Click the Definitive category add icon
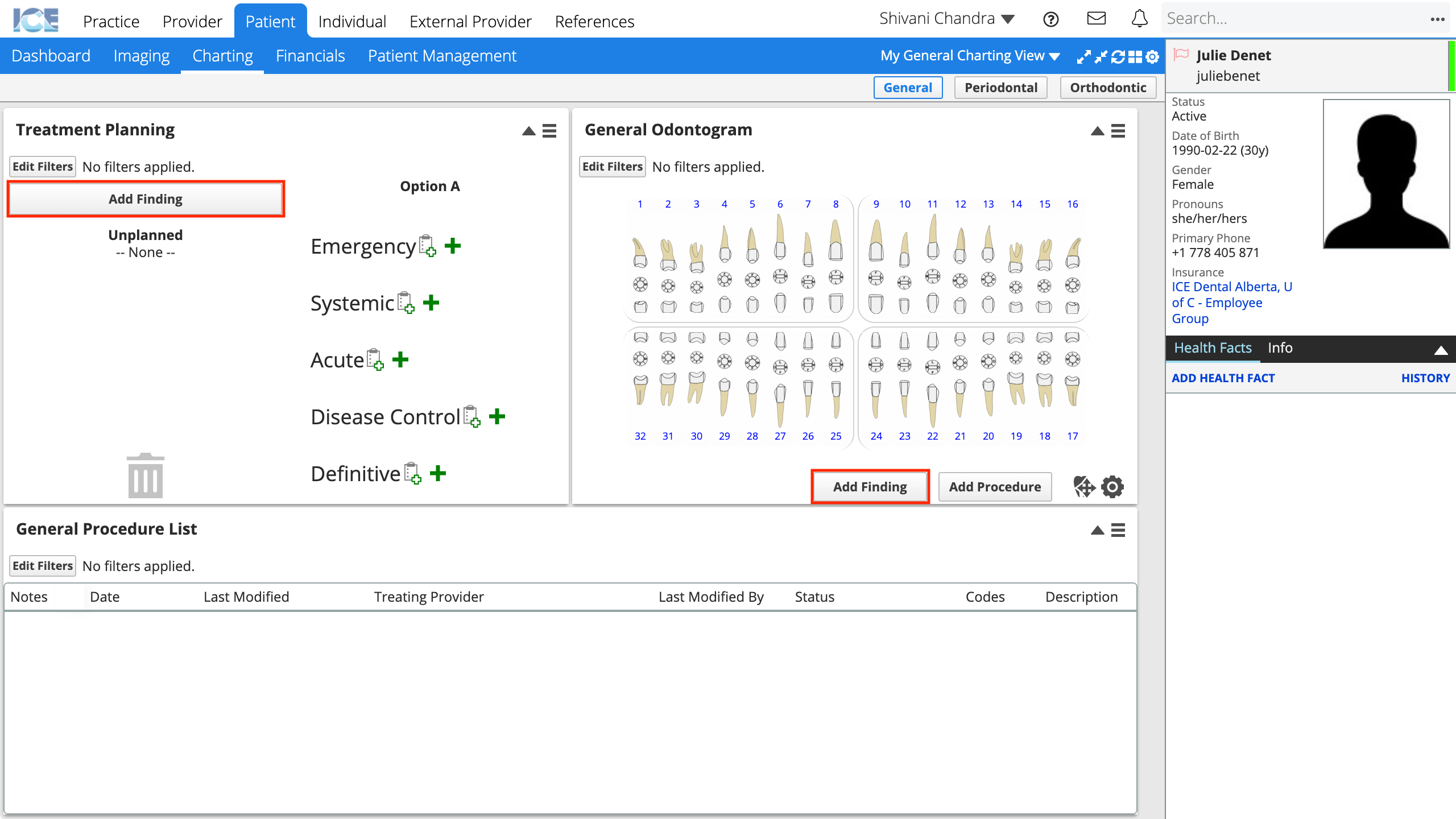The image size is (1456, 819). pos(437,474)
